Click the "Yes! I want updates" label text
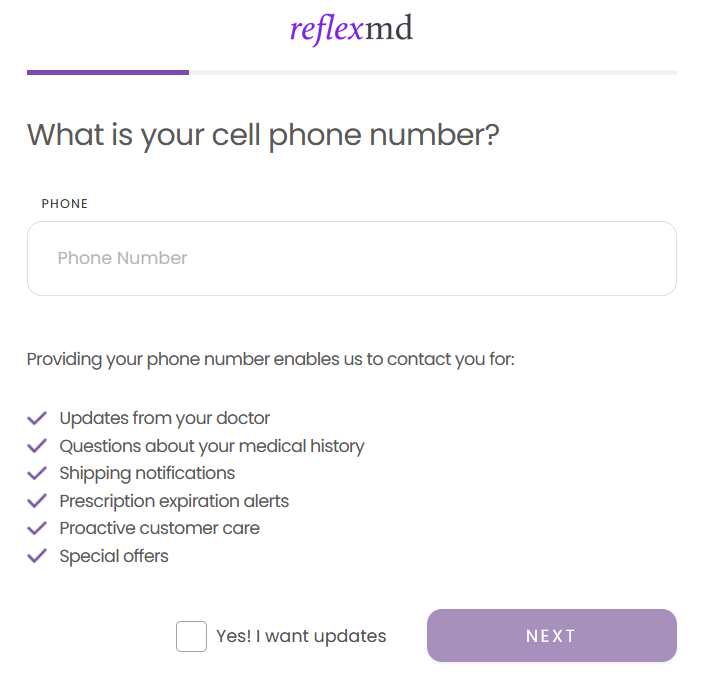713x678 pixels. tap(301, 636)
